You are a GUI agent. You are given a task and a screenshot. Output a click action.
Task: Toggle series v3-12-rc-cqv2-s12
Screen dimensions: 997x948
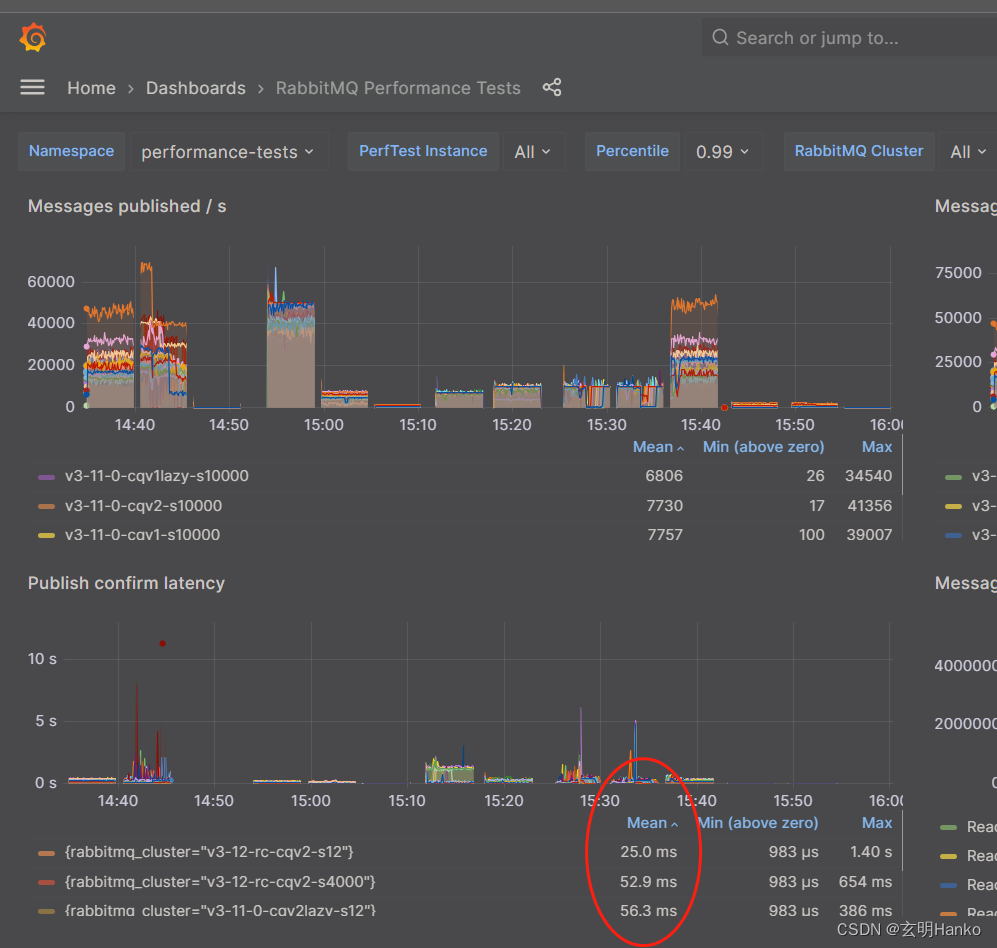(209, 852)
